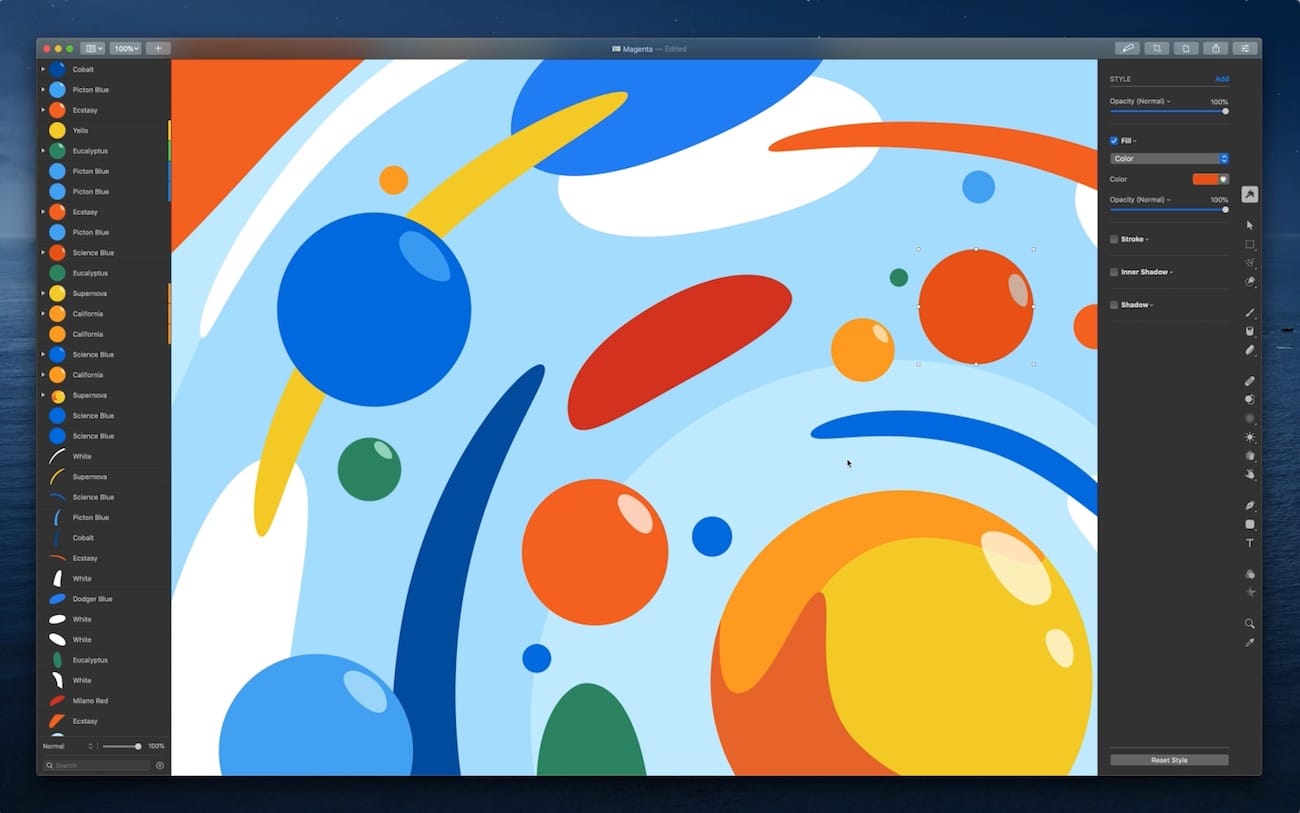Expand the Eucalyptus group disclosure triangle

pyautogui.click(x=43, y=151)
